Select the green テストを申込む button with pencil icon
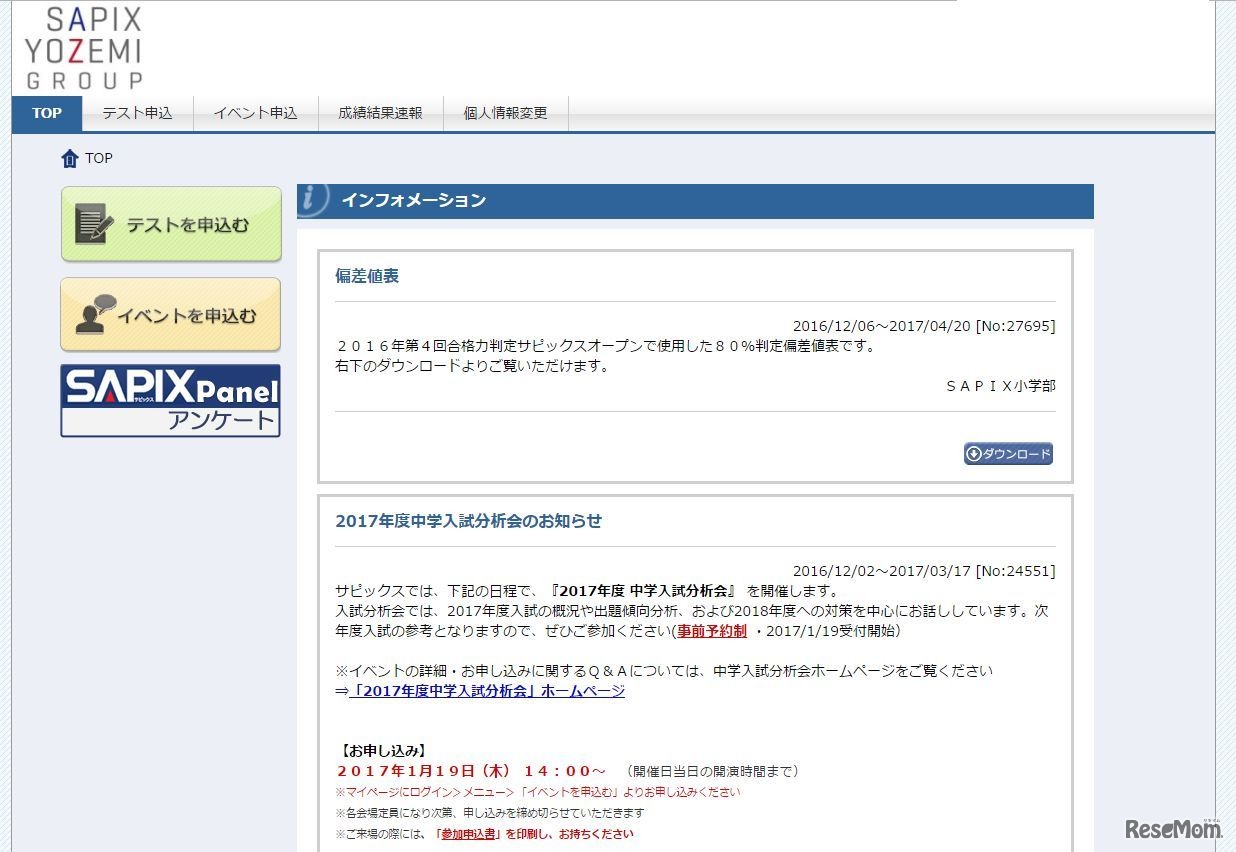 (170, 222)
